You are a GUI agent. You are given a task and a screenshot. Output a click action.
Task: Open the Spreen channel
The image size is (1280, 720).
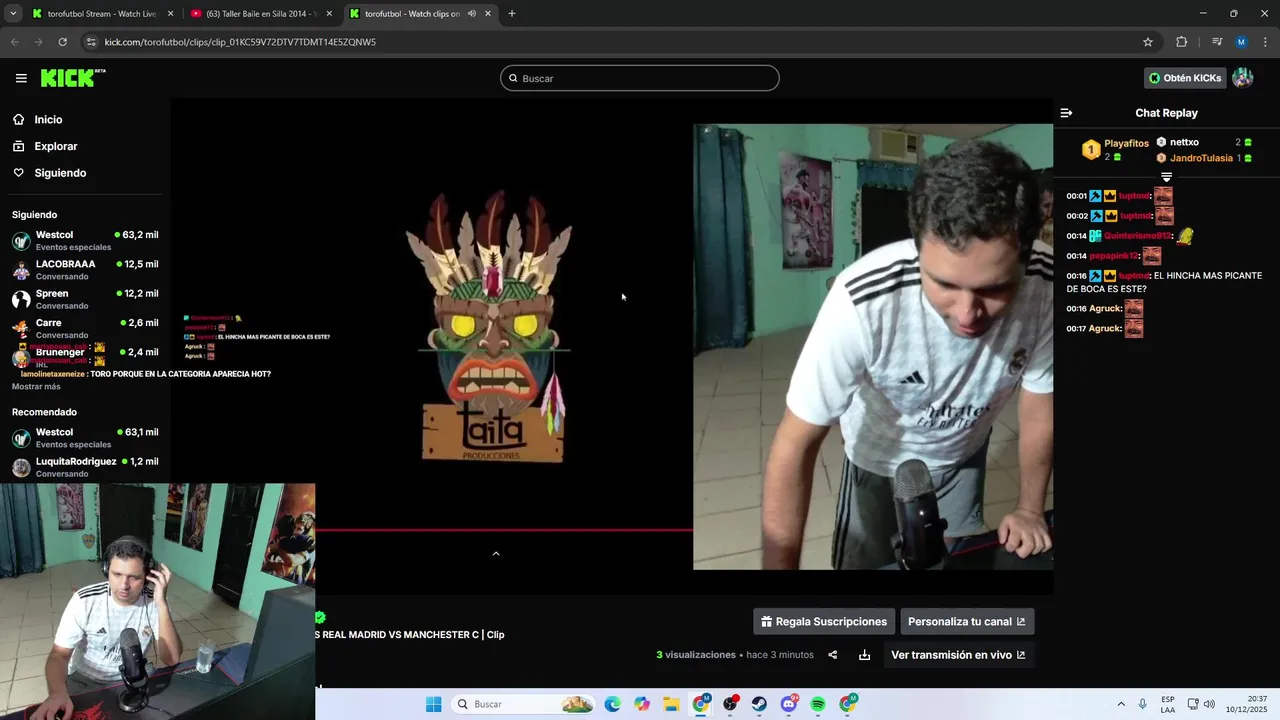pyautogui.click(x=85, y=299)
